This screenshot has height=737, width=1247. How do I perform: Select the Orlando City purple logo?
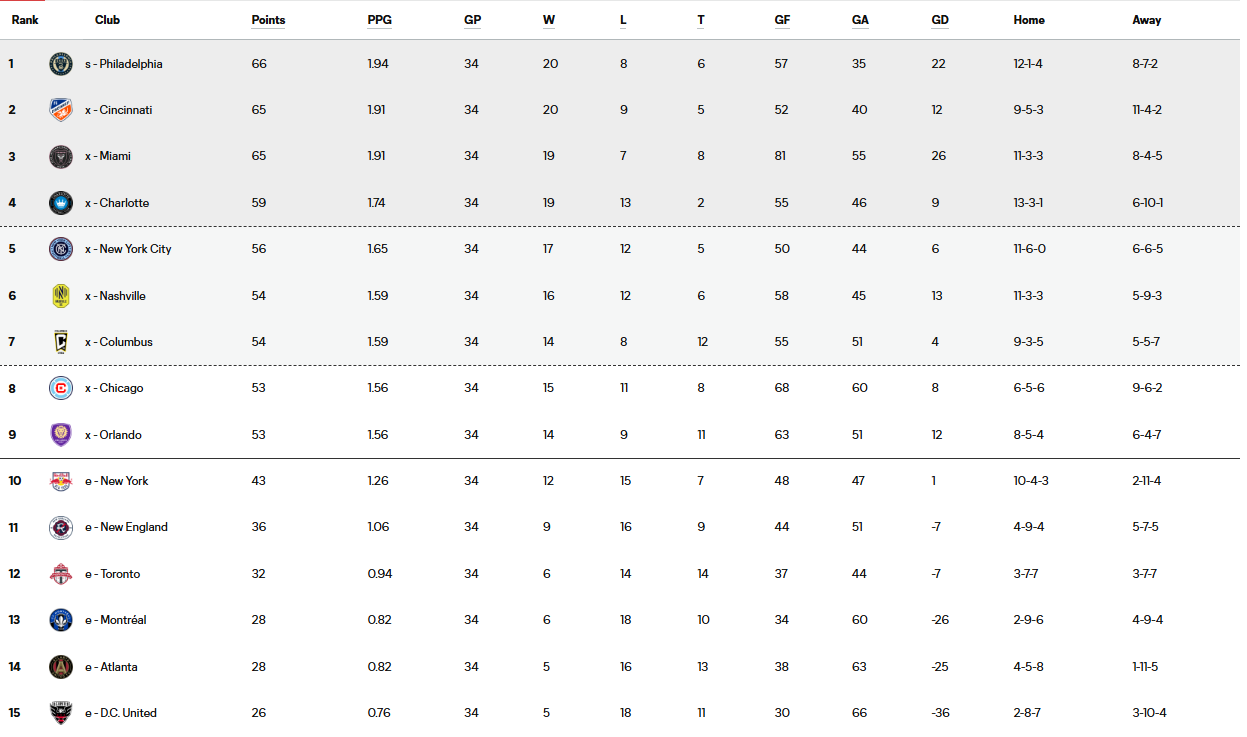[x=61, y=435]
